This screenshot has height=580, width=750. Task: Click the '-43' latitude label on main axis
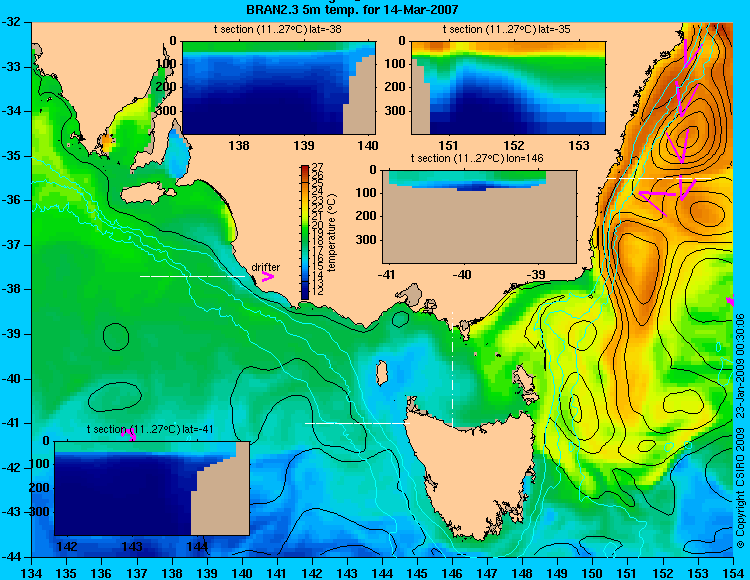pos(10,512)
